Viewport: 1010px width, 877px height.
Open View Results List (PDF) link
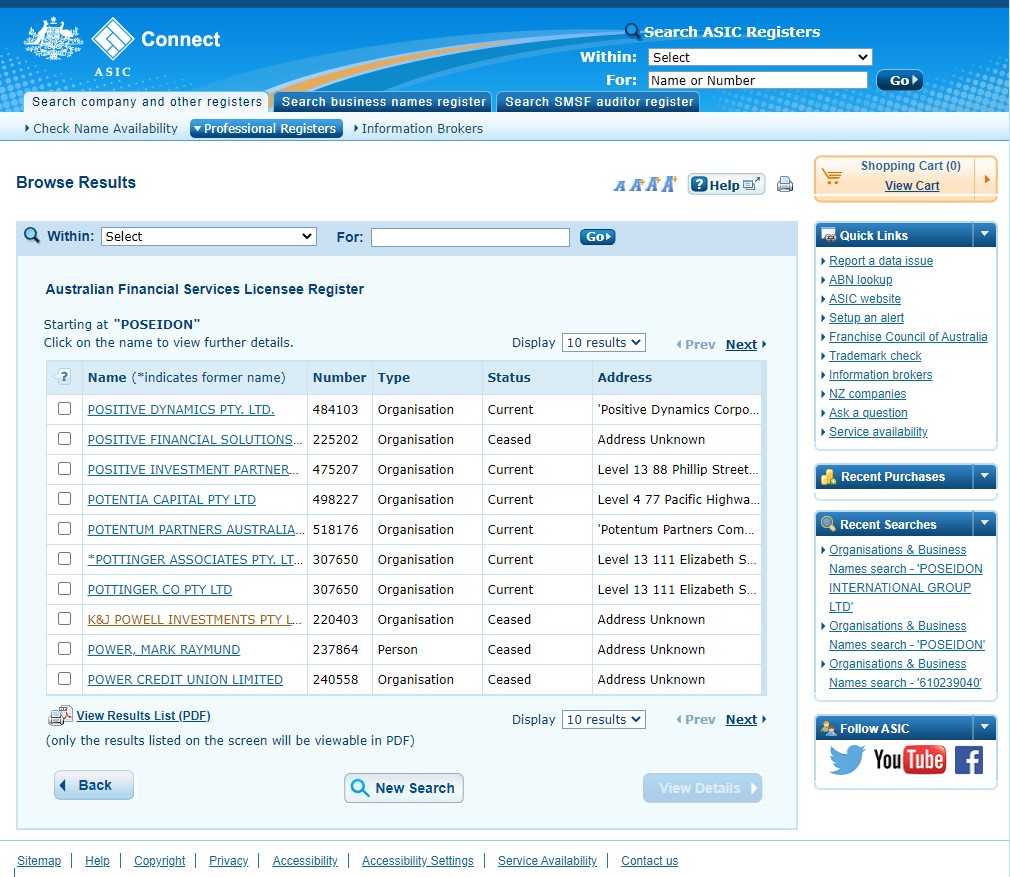pos(143,715)
